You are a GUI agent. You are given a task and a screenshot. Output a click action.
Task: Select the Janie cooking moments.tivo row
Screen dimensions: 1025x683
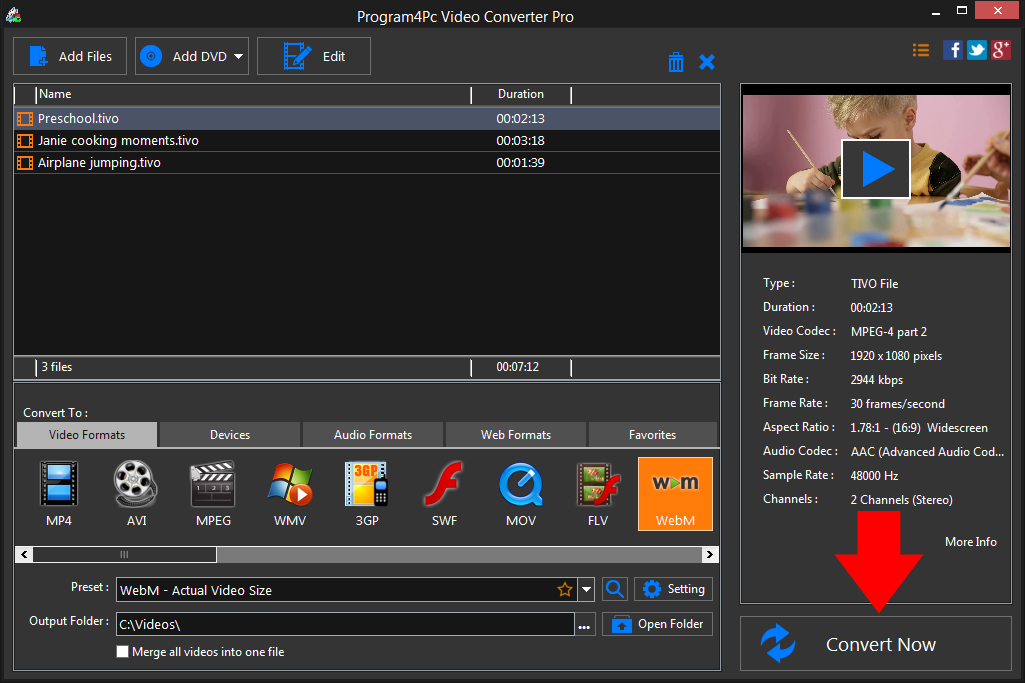(367, 141)
